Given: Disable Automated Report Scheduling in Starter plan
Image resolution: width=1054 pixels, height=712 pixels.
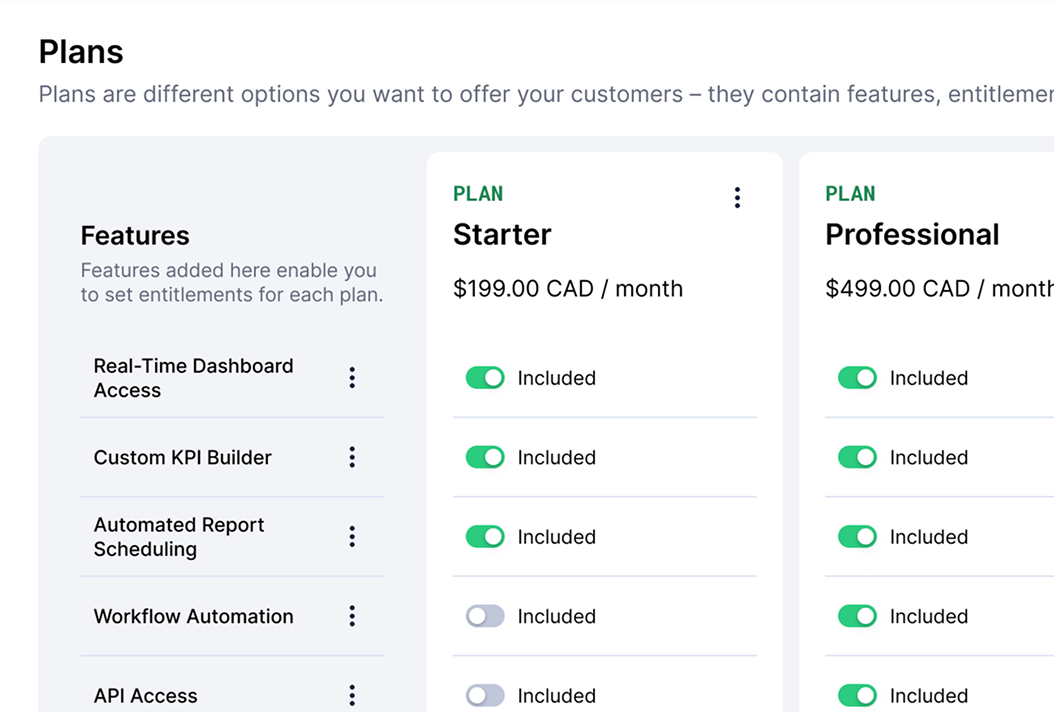Looking at the screenshot, I should (x=485, y=537).
